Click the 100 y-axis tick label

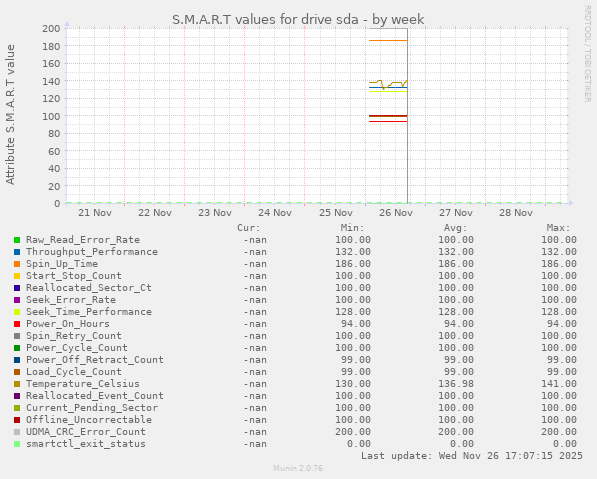pyautogui.click(x=51, y=116)
